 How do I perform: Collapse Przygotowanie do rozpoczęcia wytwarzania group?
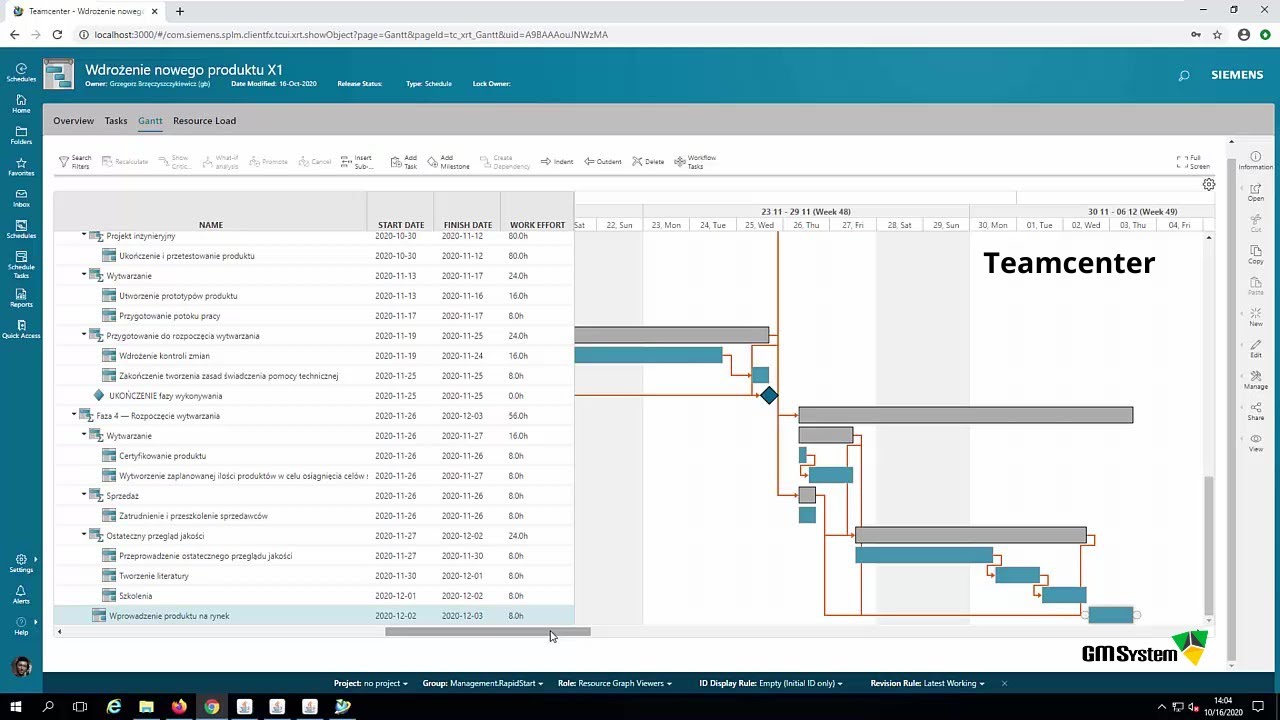[84, 335]
